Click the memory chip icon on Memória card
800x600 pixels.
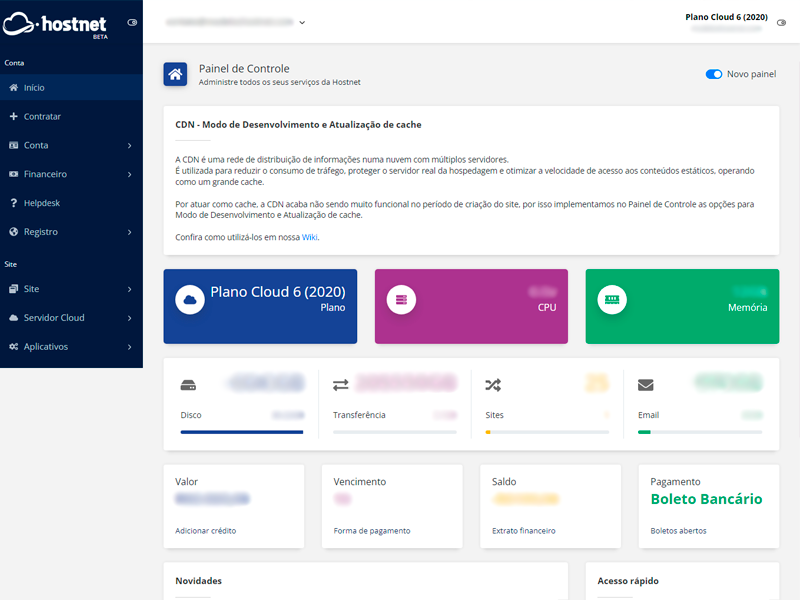(x=612, y=299)
